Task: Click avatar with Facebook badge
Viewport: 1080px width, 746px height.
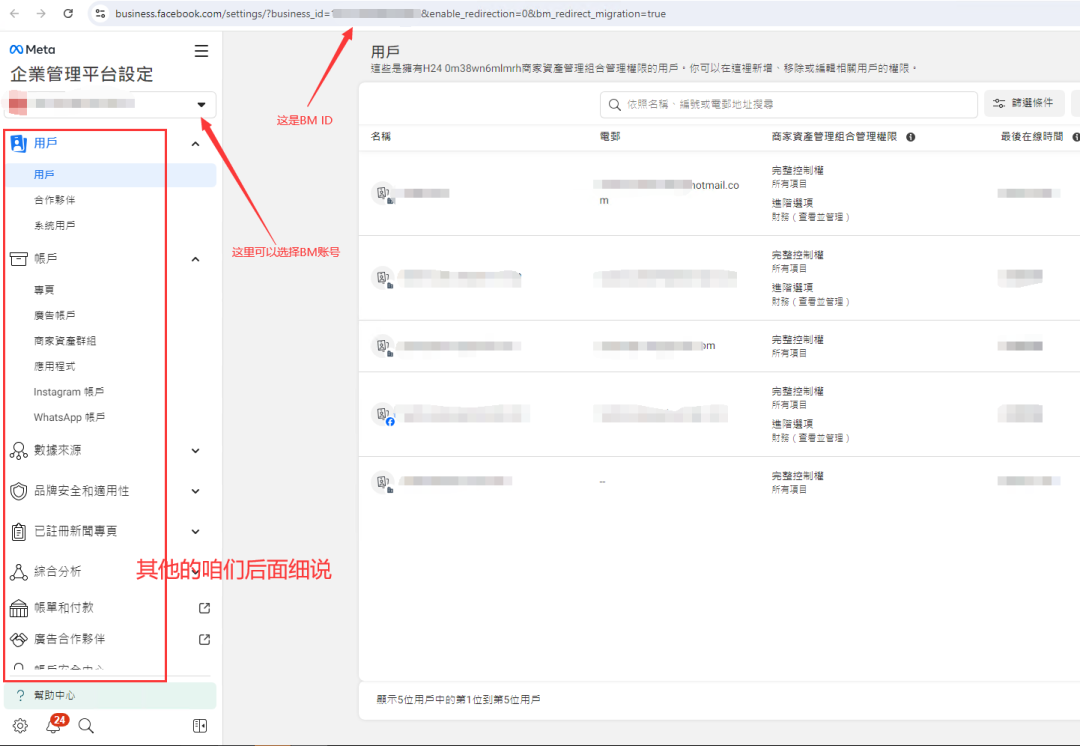Action: pos(382,414)
